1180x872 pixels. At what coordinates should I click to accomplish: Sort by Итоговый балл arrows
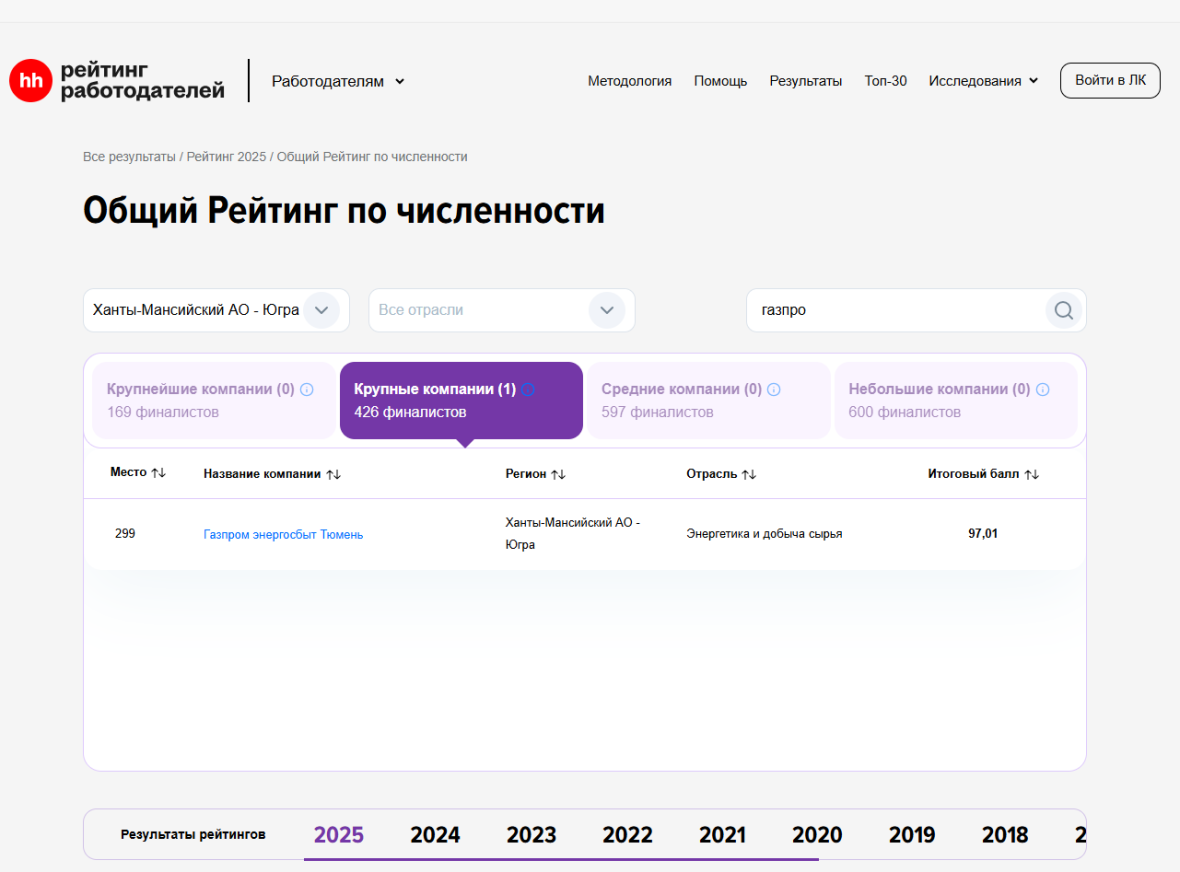1031,474
